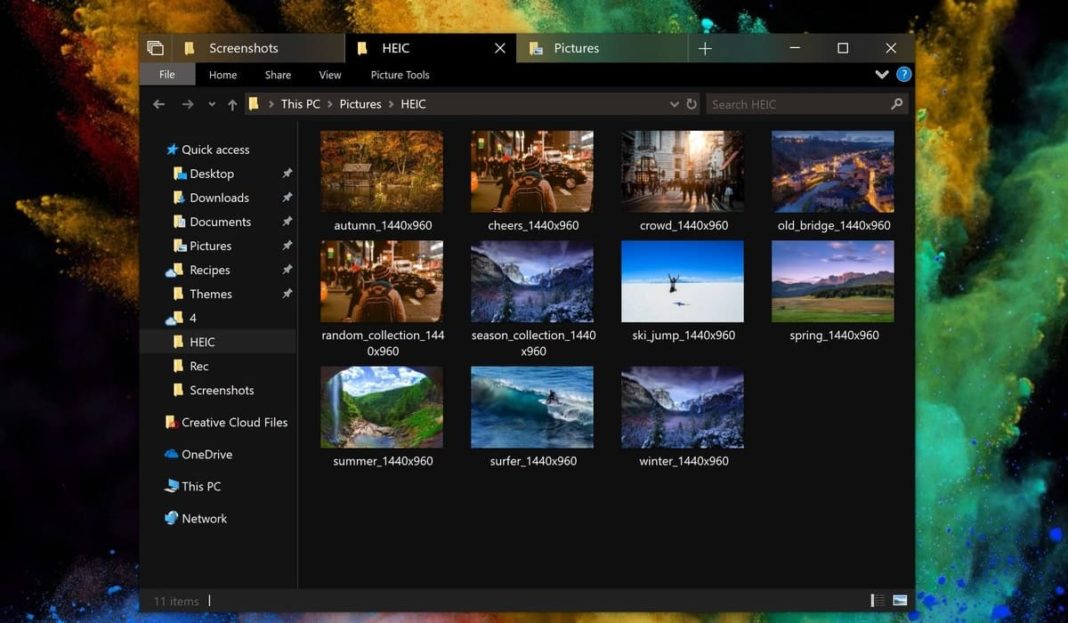Unpin Downloads from Quick access
1068x623 pixels.
[x=287, y=197]
